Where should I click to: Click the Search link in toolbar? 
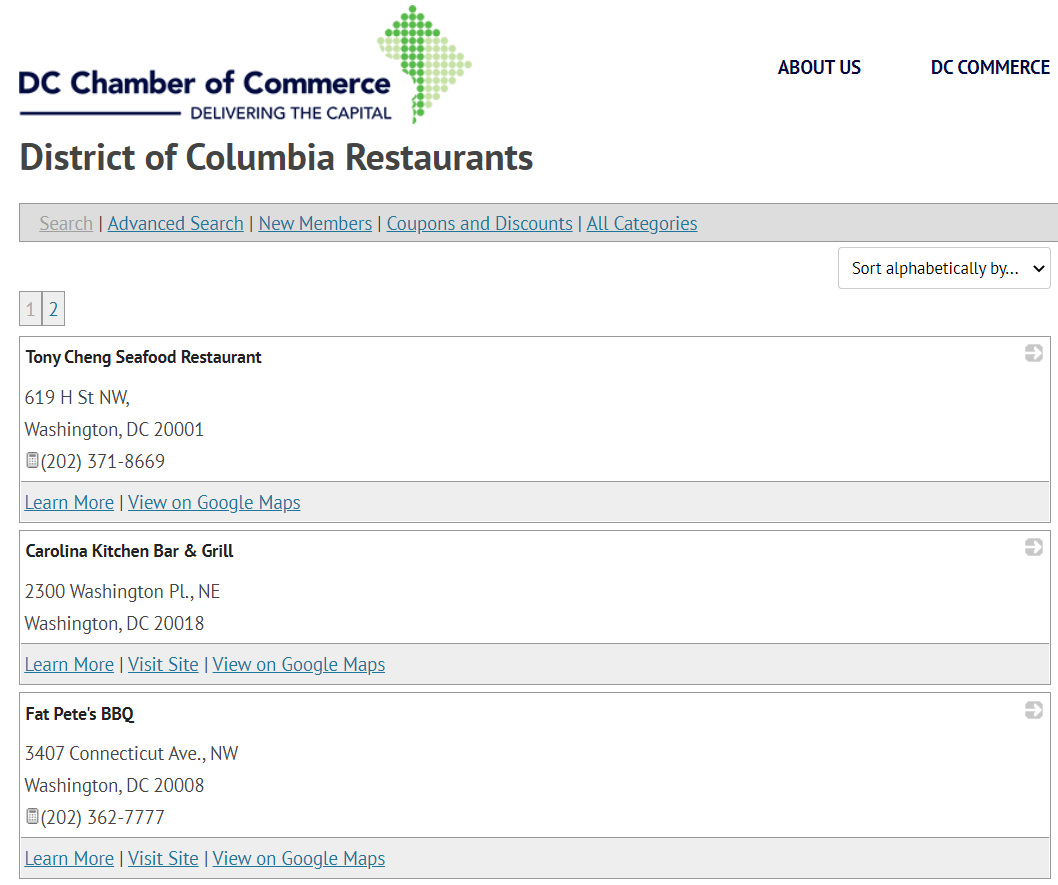(x=66, y=223)
